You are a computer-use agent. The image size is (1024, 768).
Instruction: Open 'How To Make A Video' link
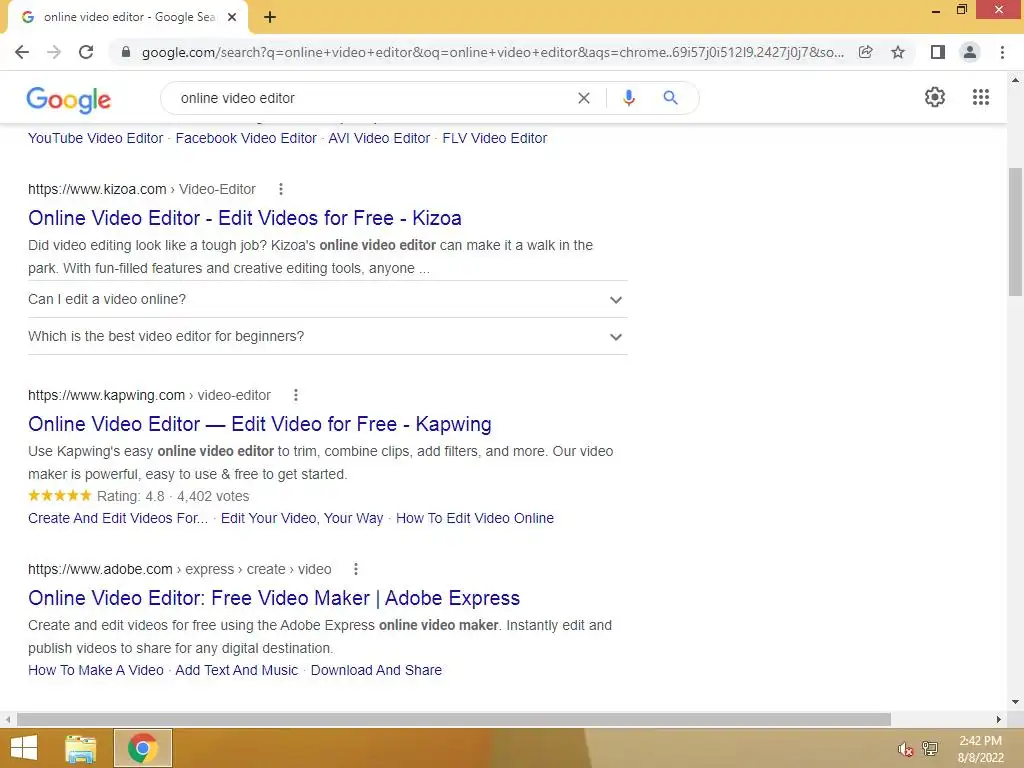coord(96,671)
